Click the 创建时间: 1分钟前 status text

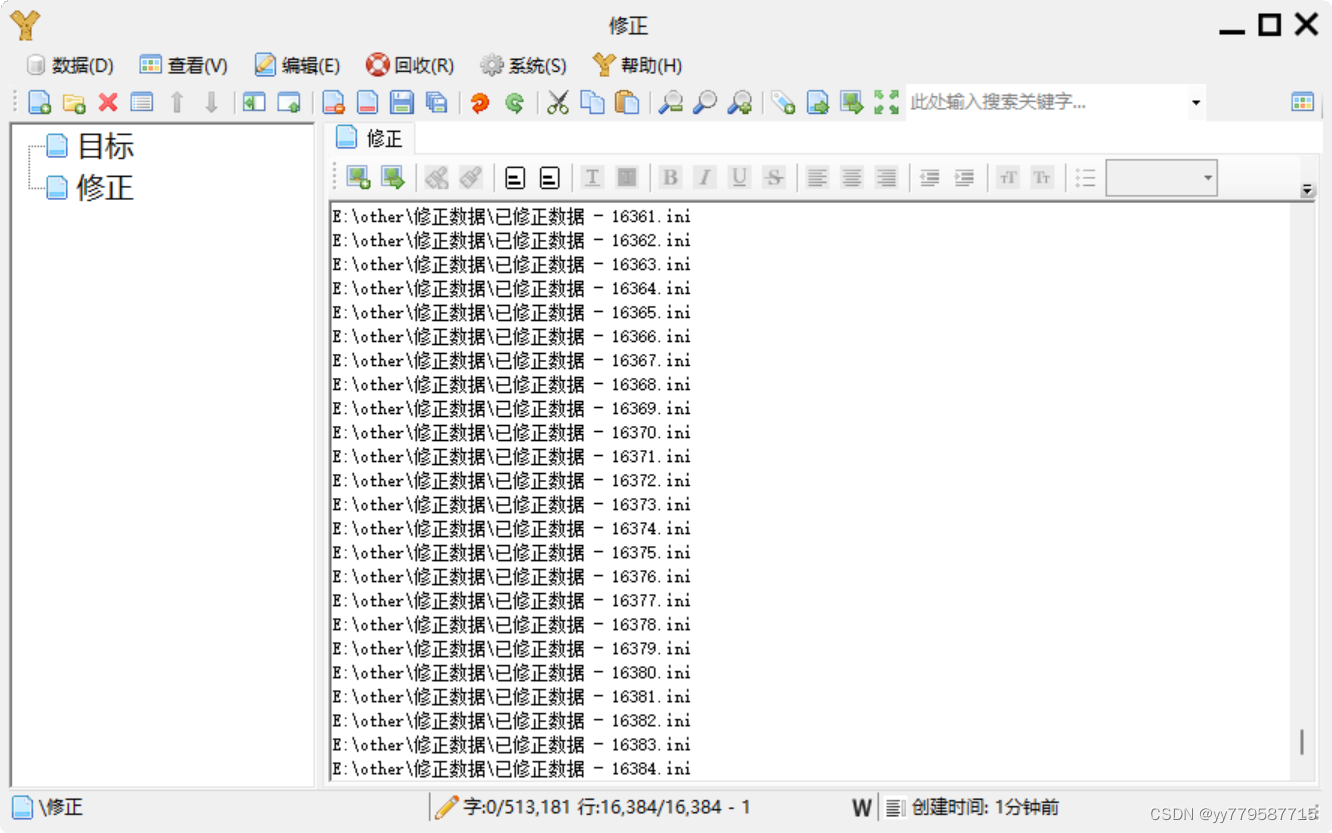[985, 808]
